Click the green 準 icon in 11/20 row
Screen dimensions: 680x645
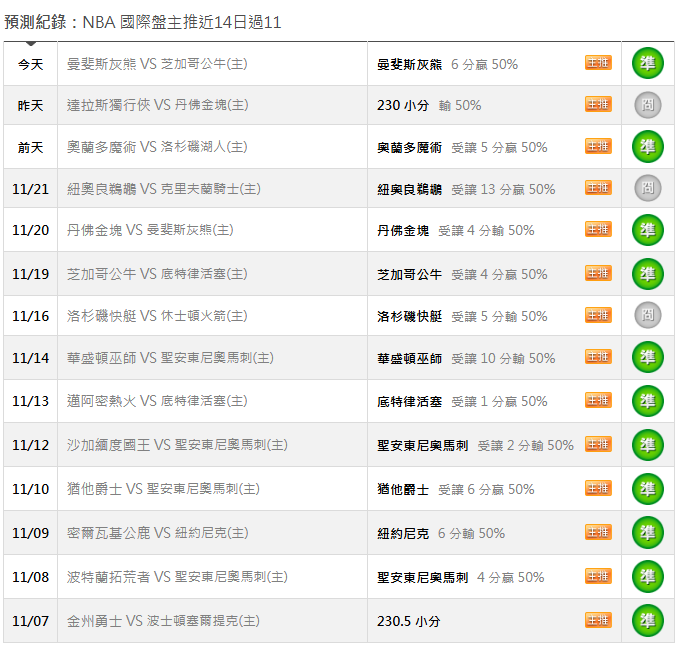click(x=647, y=230)
